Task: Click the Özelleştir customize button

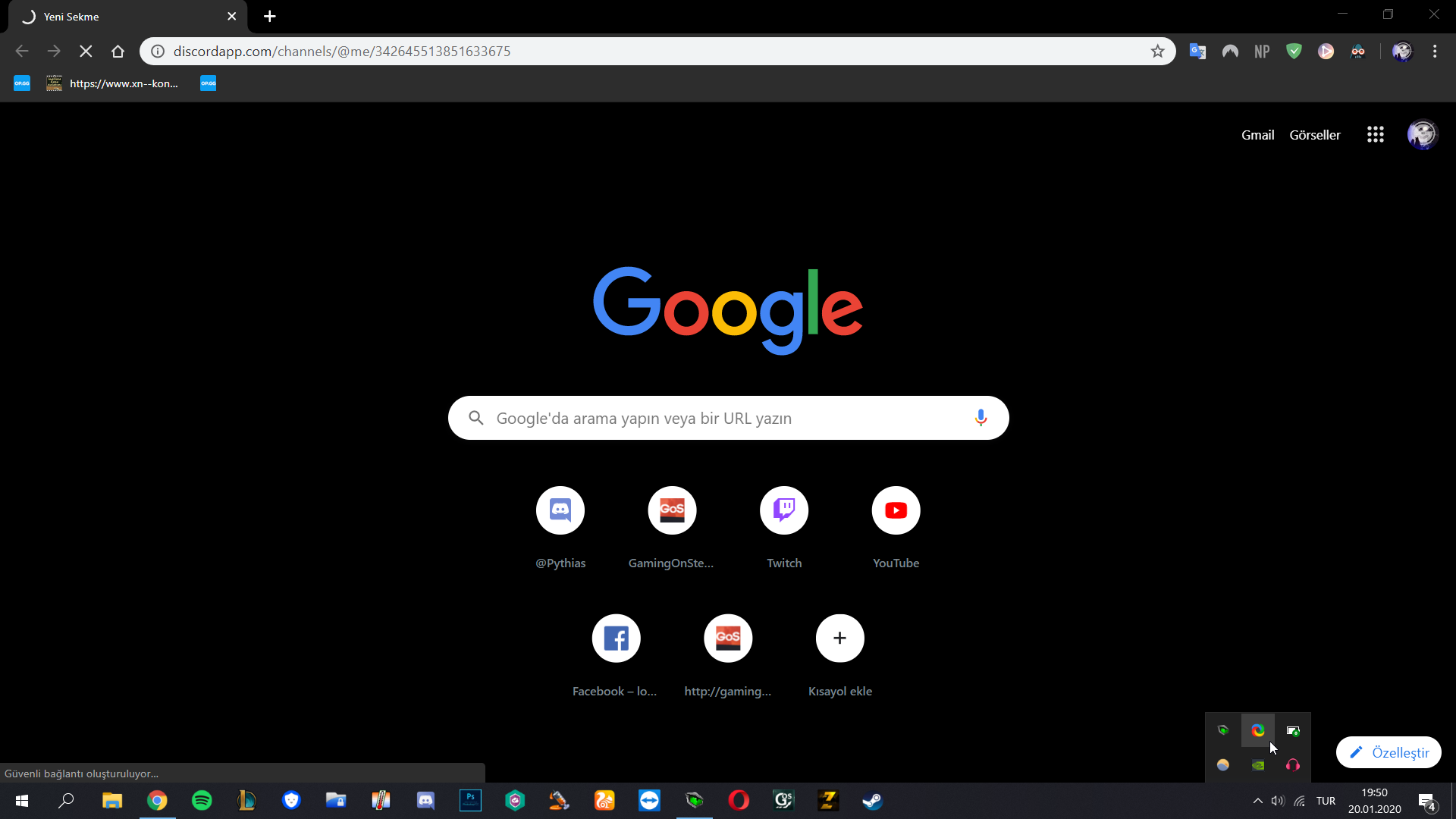Action: 1389,752
